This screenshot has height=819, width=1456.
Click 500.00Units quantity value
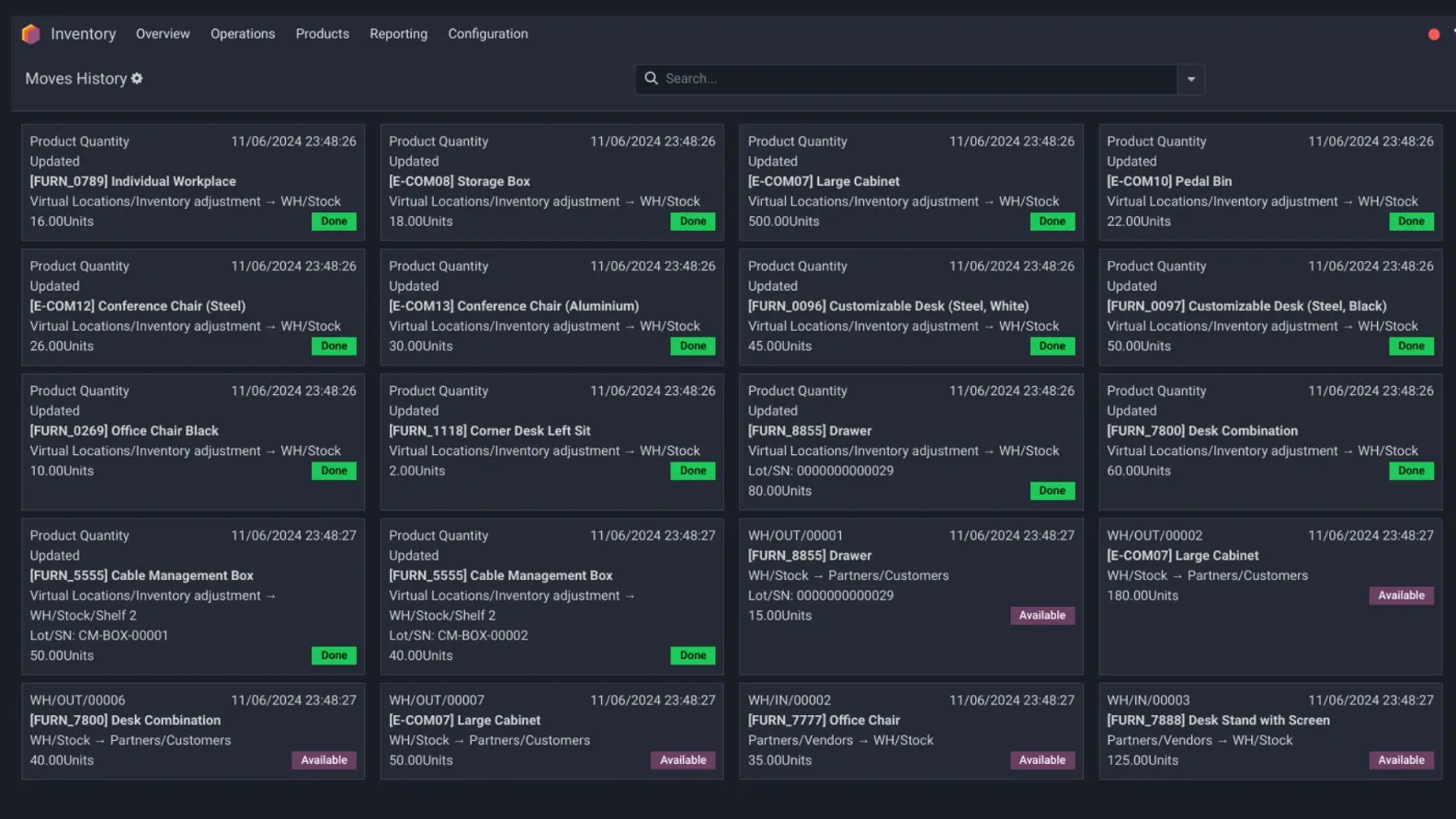click(783, 222)
